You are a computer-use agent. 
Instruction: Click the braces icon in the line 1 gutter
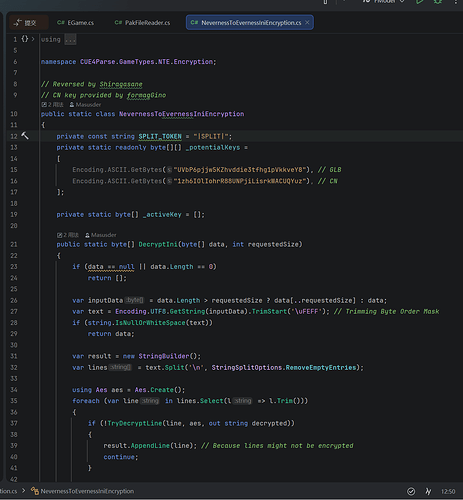coord(24,39)
